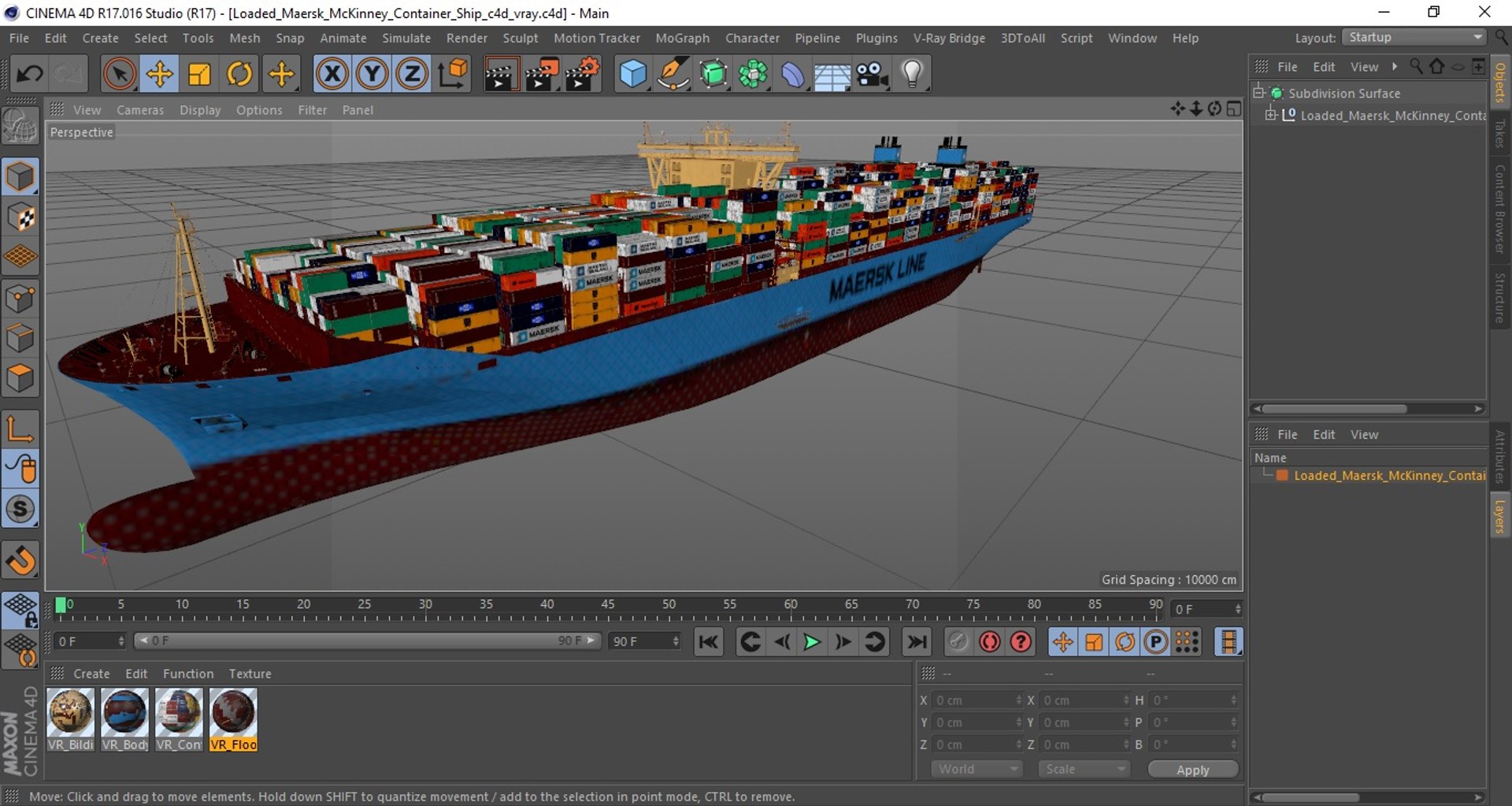Open viewport Display menu

[200, 110]
